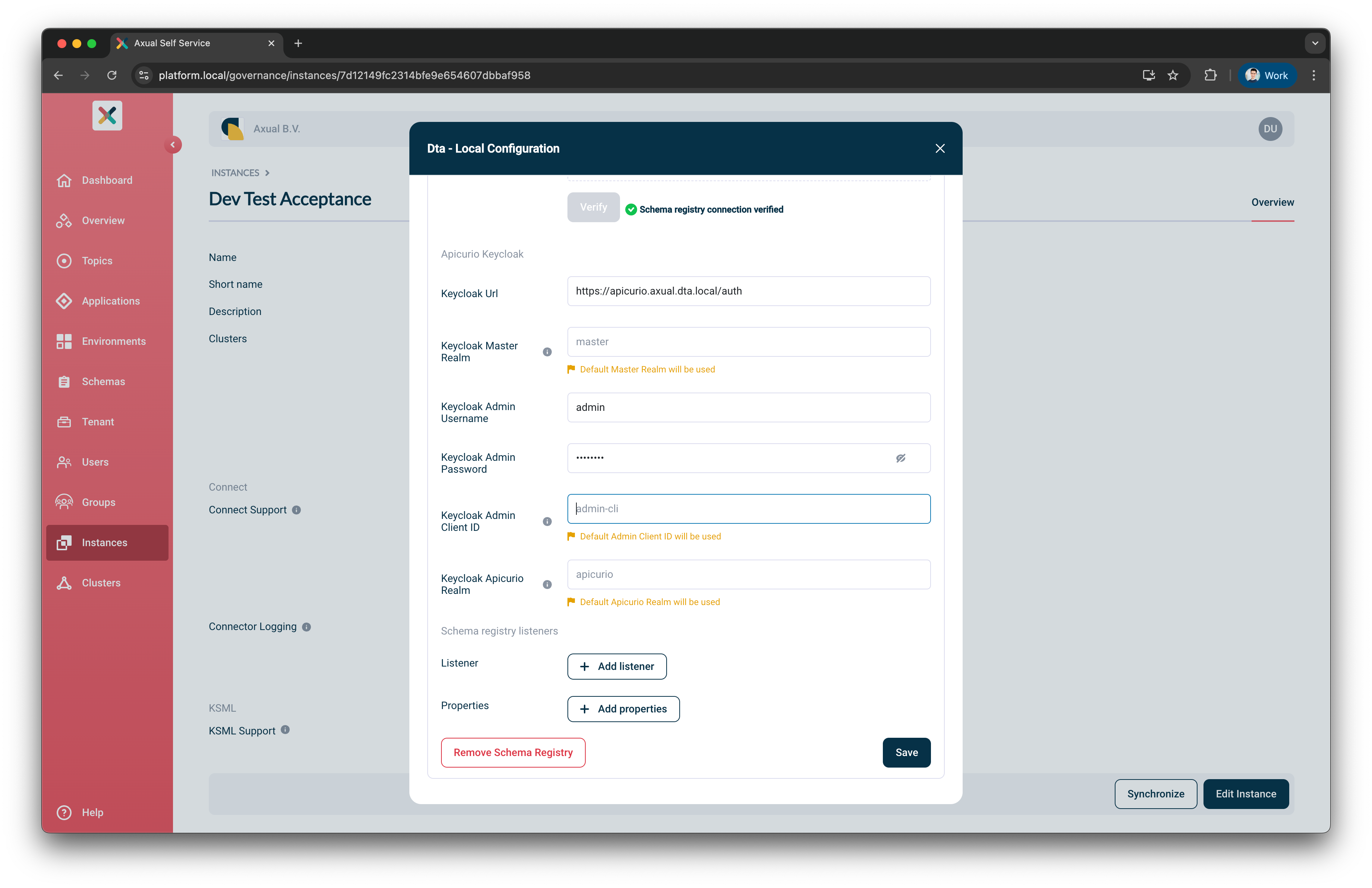Click Add listener under Schema registry listeners
The image size is (1372, 888).
pyautogui.click(x=616, y=666)
